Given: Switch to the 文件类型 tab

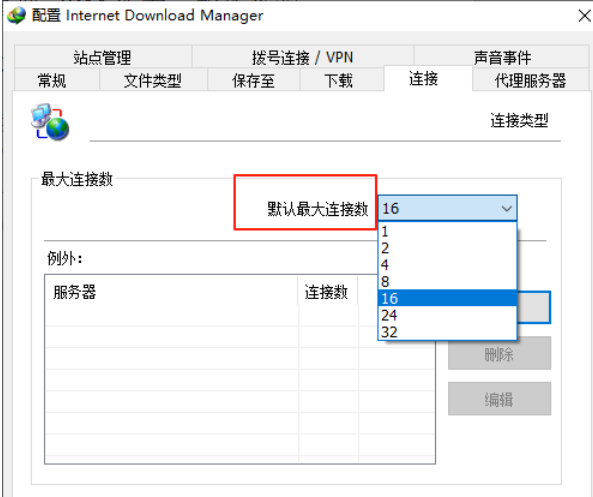Looking at the screenshot, I should [153, 81].
